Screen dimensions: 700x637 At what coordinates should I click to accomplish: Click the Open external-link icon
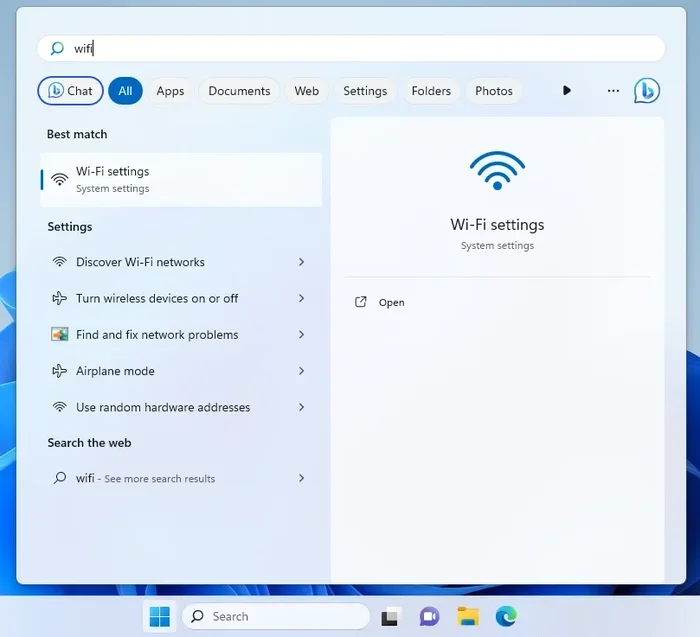point(360,302)
